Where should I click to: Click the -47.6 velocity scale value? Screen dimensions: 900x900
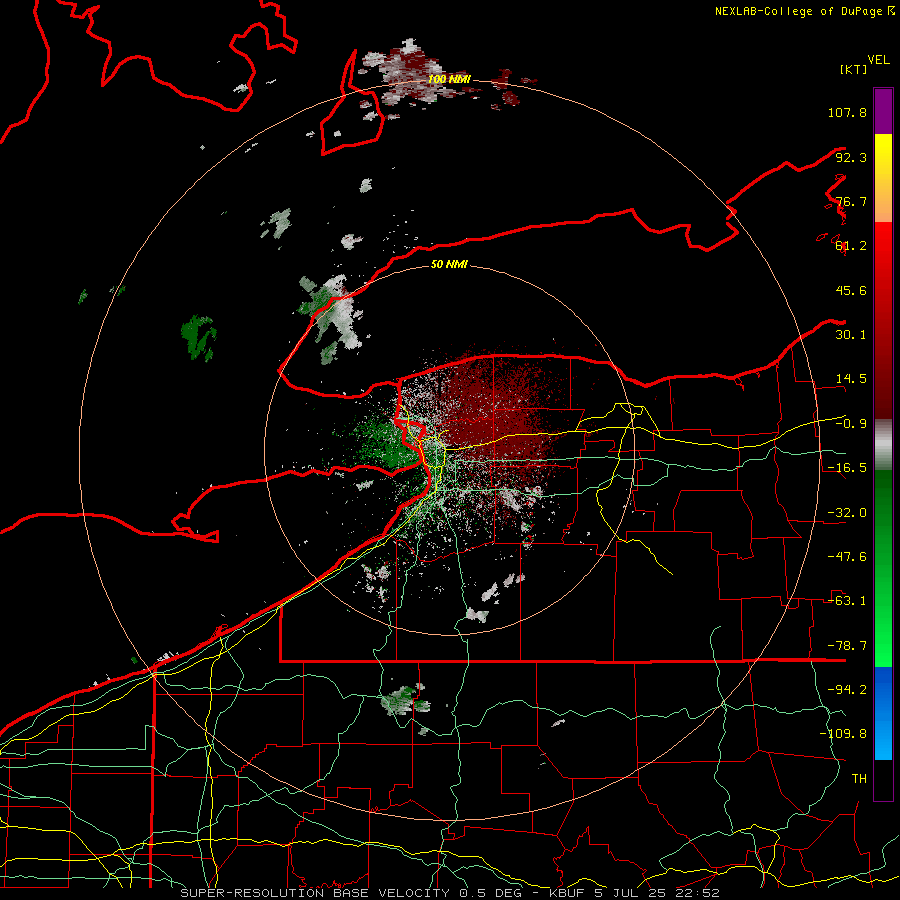[847, 557]
